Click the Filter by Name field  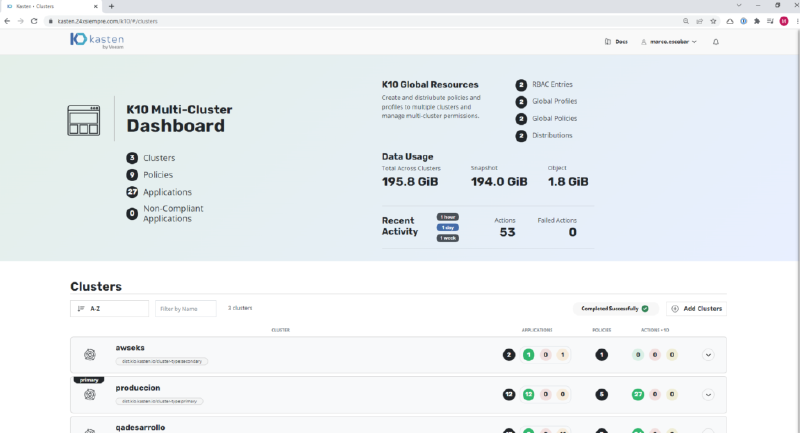tap(186, 309)
